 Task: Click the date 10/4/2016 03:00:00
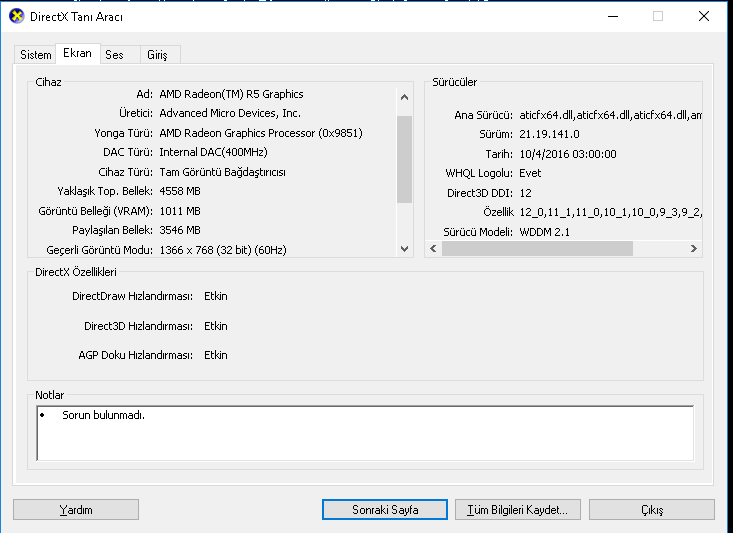(568, 154)
